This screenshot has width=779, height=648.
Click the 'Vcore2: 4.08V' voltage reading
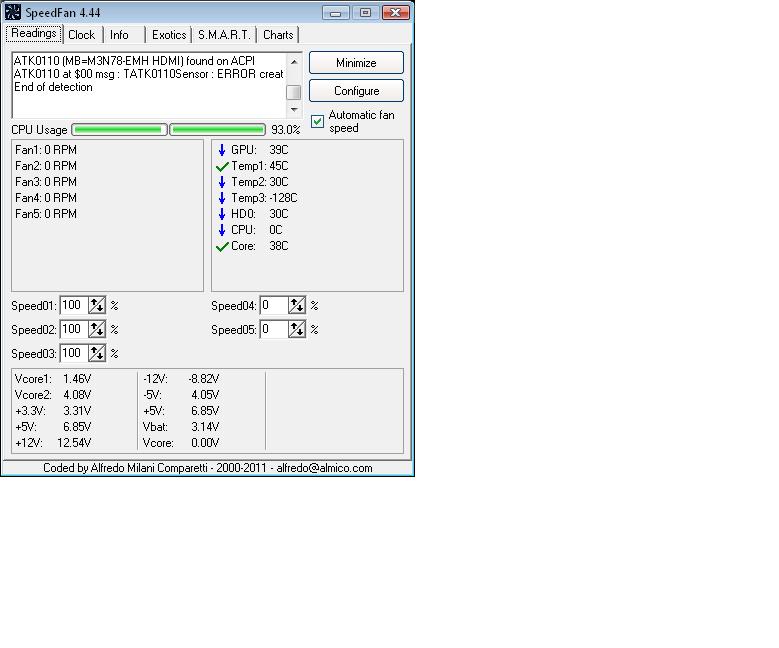(53, 395)
